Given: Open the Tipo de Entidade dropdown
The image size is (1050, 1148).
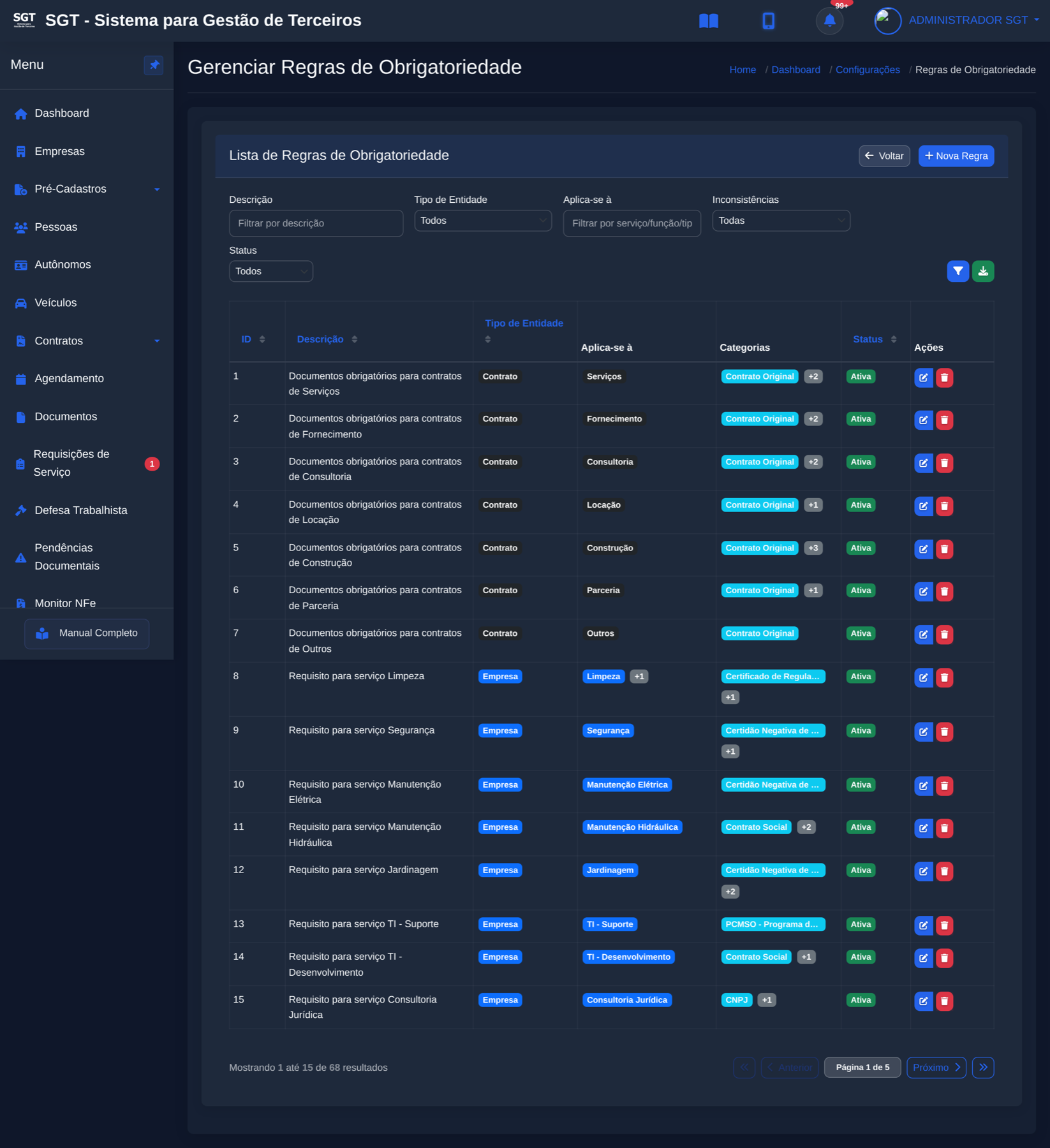Looking at the screenshot, I should (x=483, y=221).
